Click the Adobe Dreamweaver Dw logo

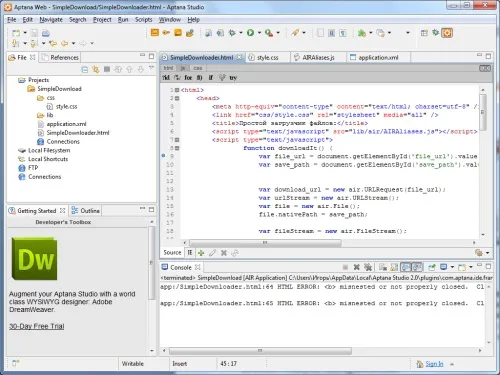(x=35, y=259)
